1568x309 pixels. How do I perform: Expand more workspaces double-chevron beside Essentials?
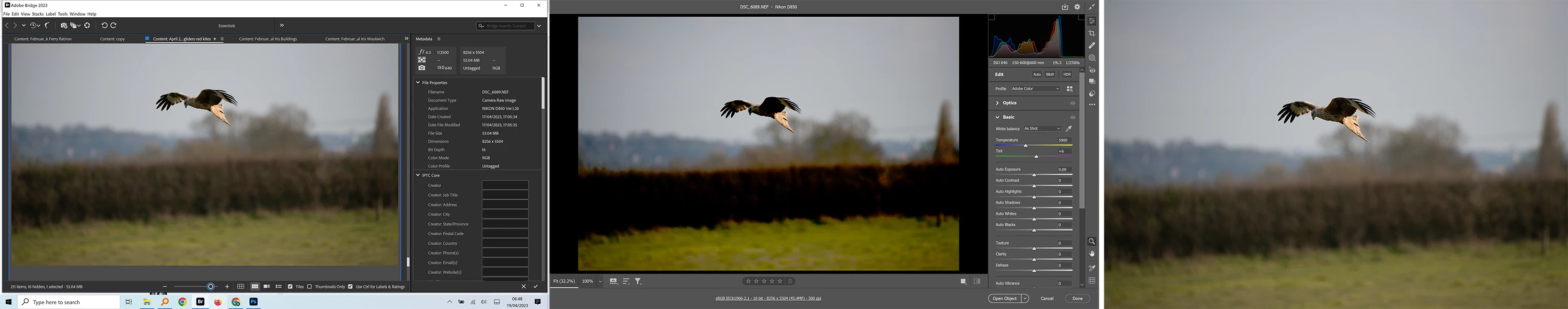(282, 26)
